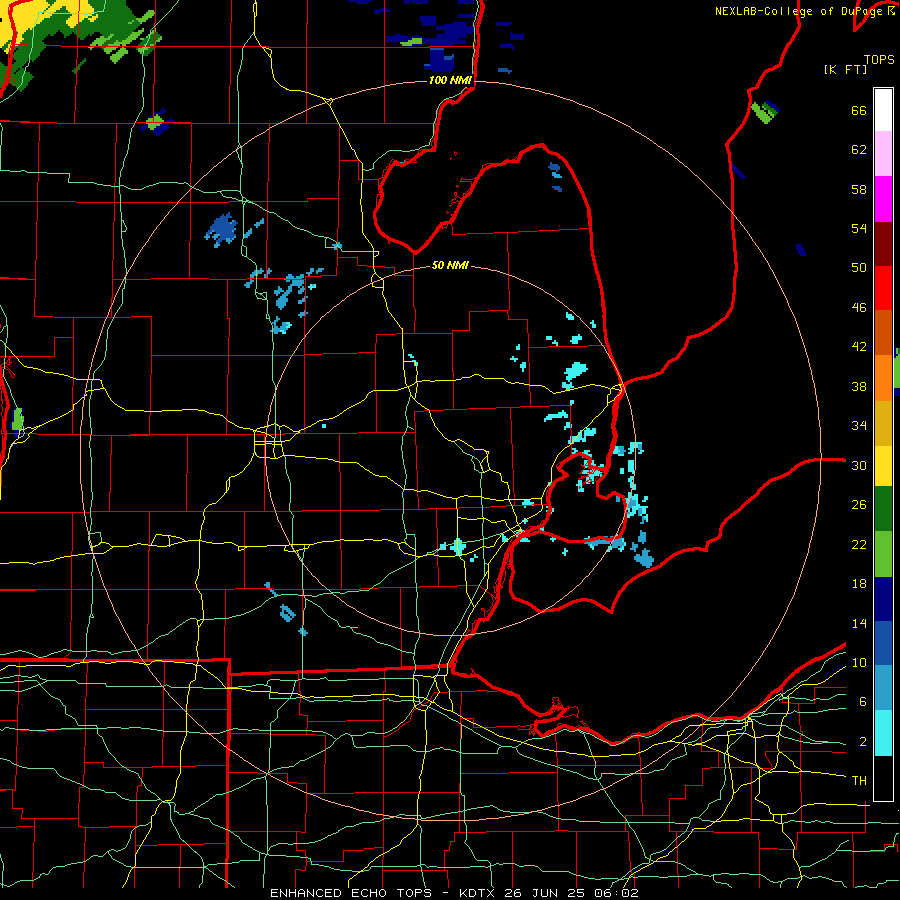Click the 34 scale value
The height and width of the screenshot is (900, 900).
[859, 426]
